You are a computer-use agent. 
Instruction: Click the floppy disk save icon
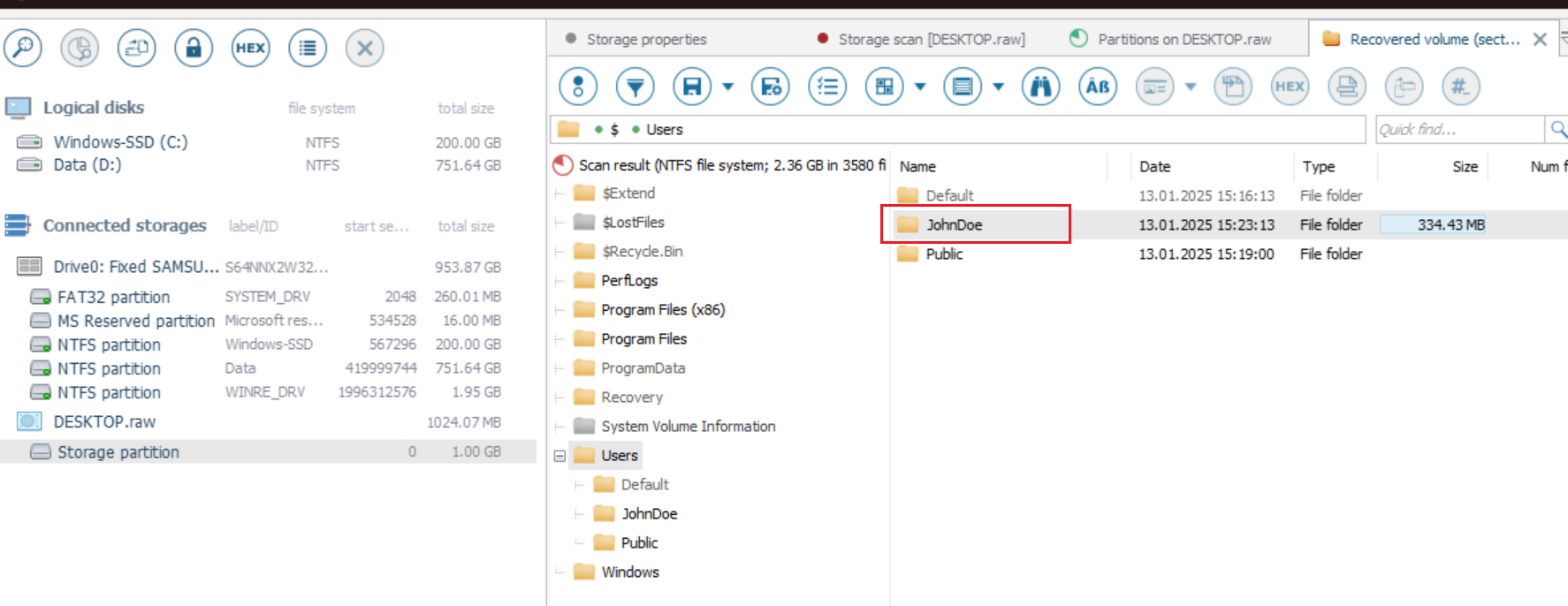[x=692, y=87]
